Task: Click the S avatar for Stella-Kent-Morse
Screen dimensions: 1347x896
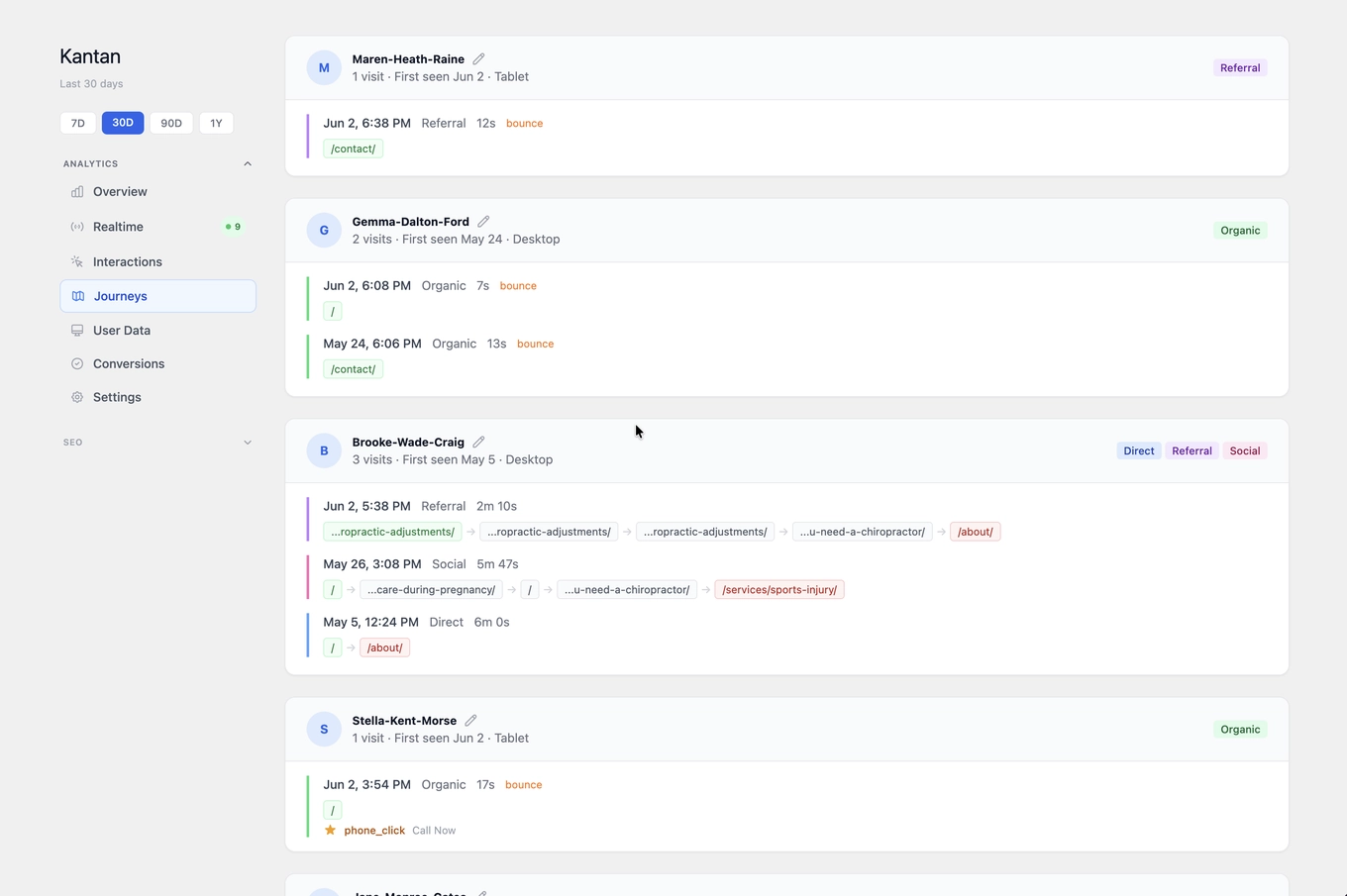Action: point(324,729)
